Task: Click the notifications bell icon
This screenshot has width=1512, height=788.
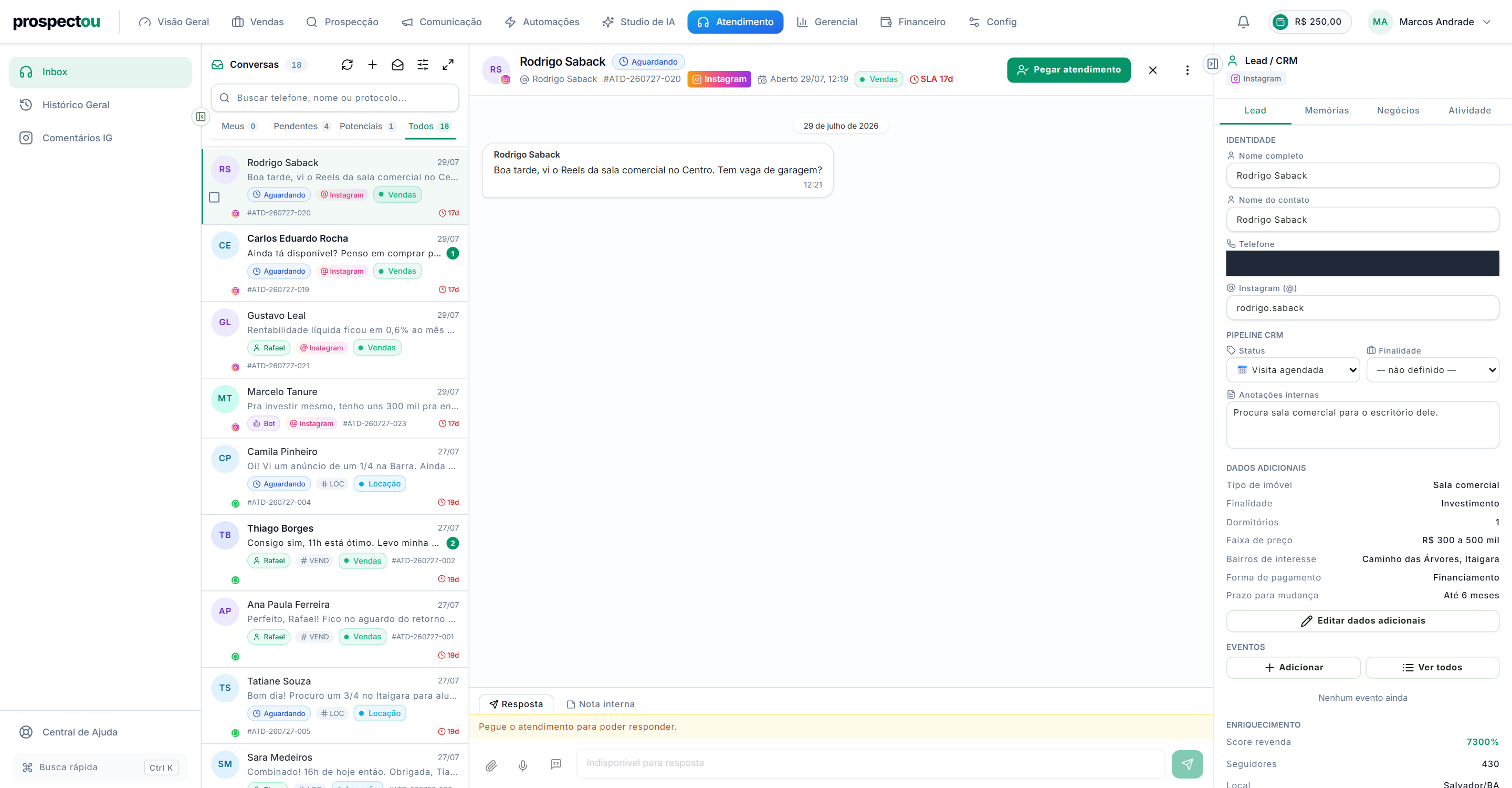Action: click(1243, 22)
